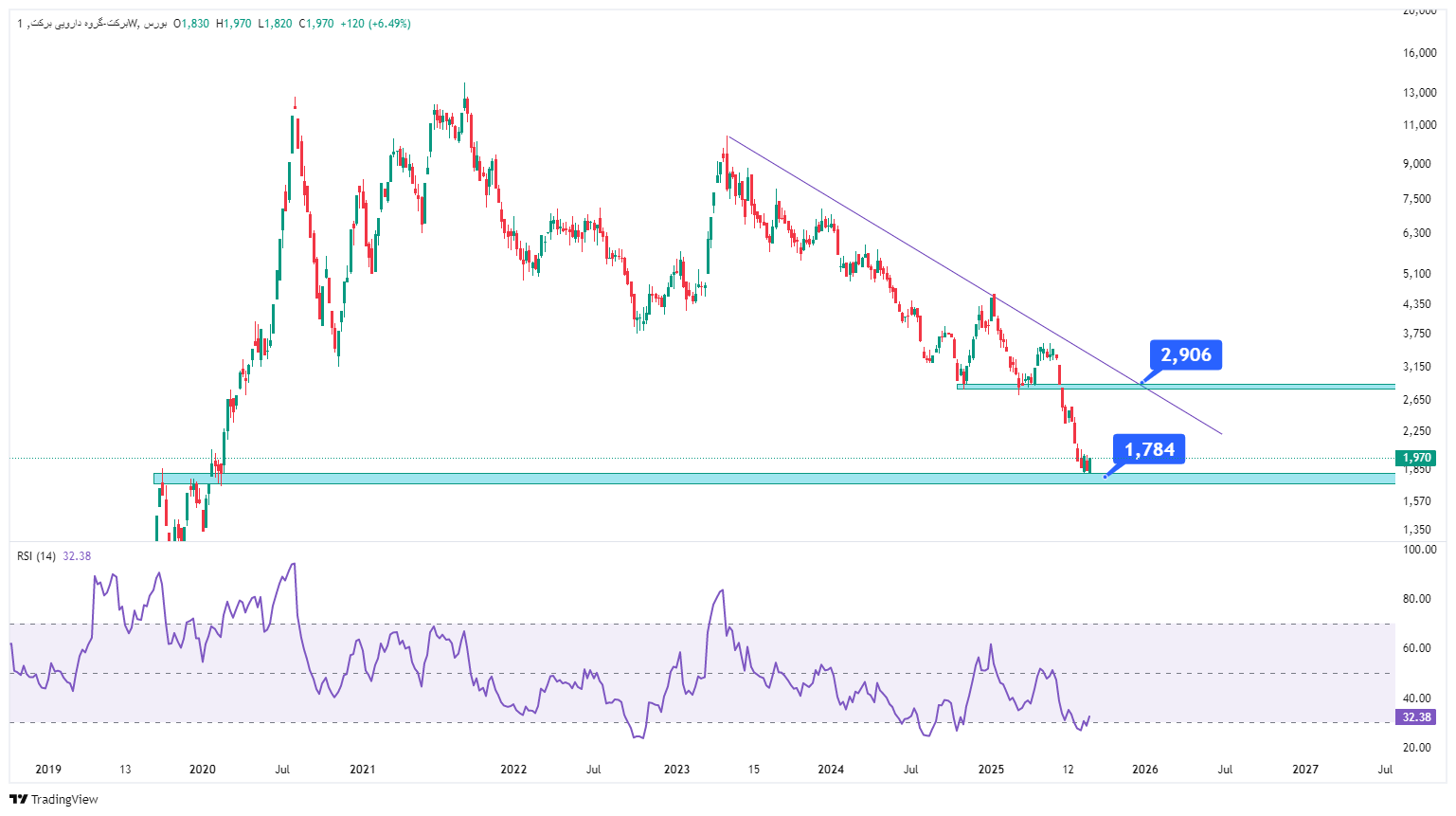Screen dimensions: 1456x816
Task: Click the 1,350 price axis label
Action: tap(1417, 530)
